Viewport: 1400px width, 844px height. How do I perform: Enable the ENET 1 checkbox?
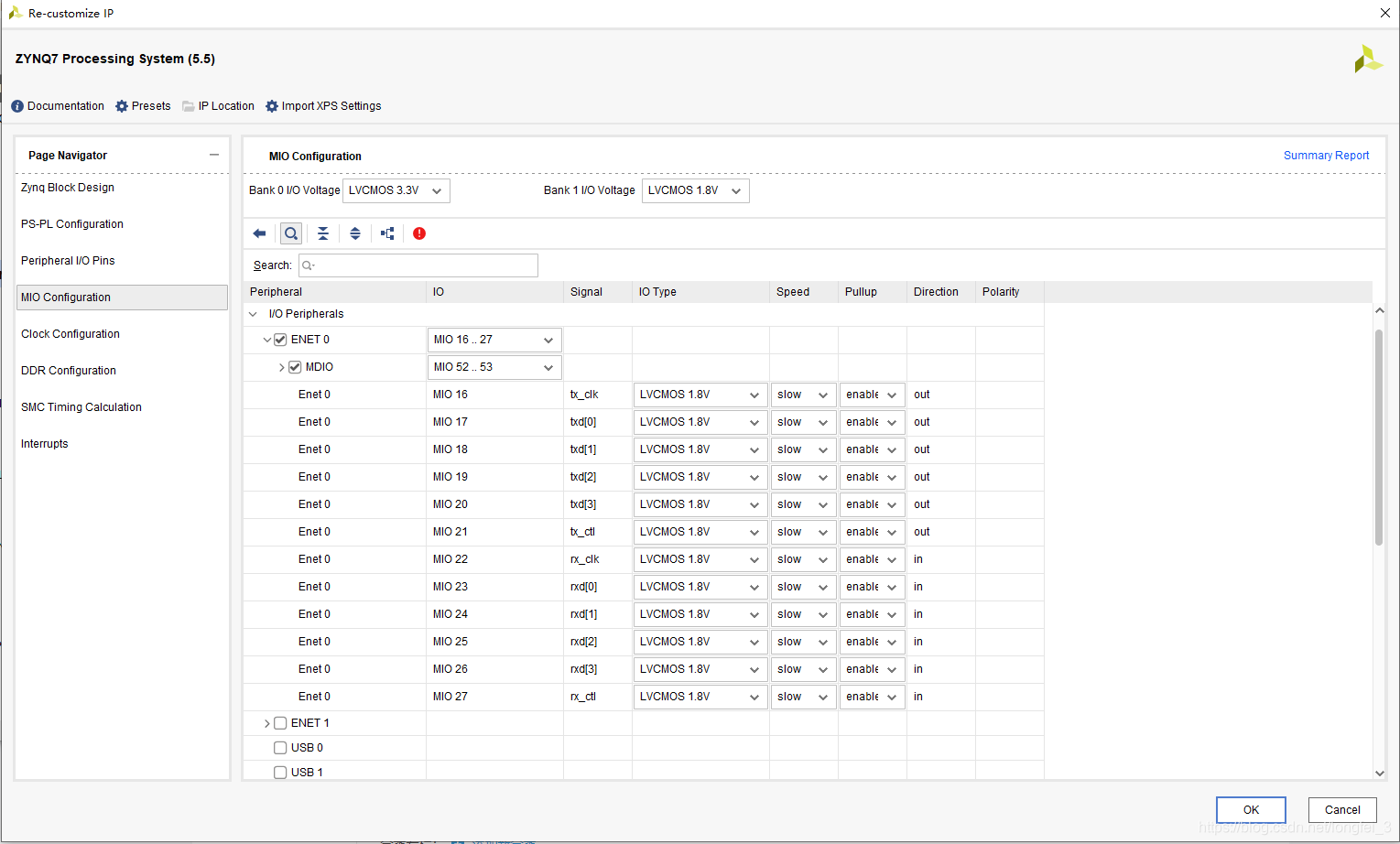[280, 723]
